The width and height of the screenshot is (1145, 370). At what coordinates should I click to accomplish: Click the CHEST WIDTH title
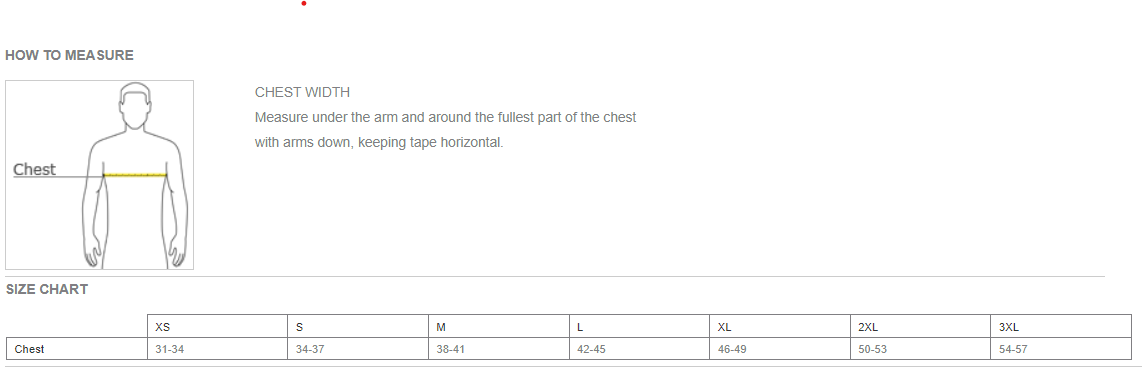302,93
